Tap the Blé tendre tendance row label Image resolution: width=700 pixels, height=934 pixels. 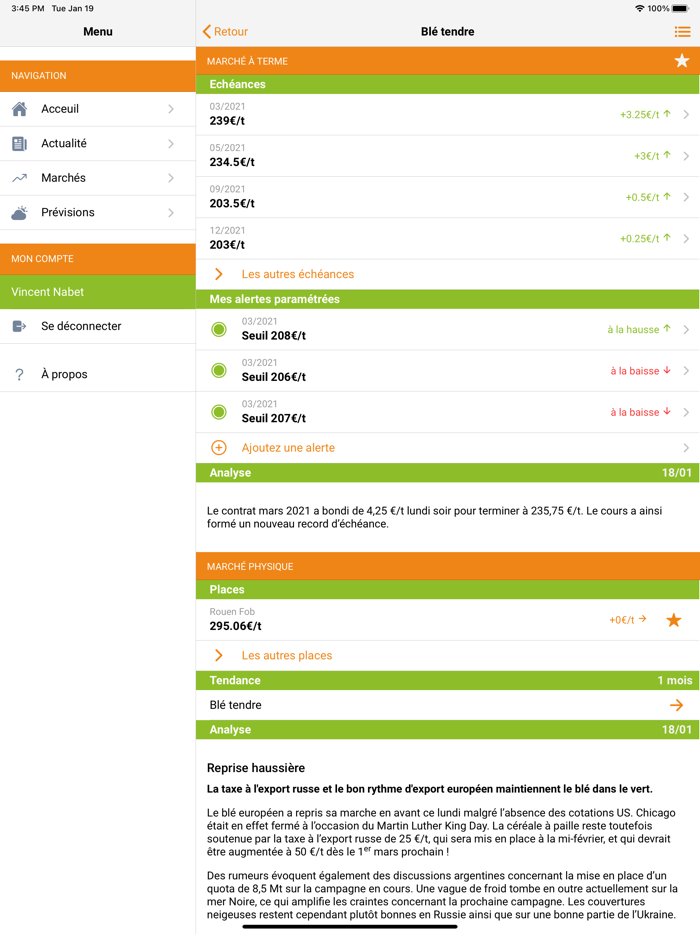click(x=235, y=705)
